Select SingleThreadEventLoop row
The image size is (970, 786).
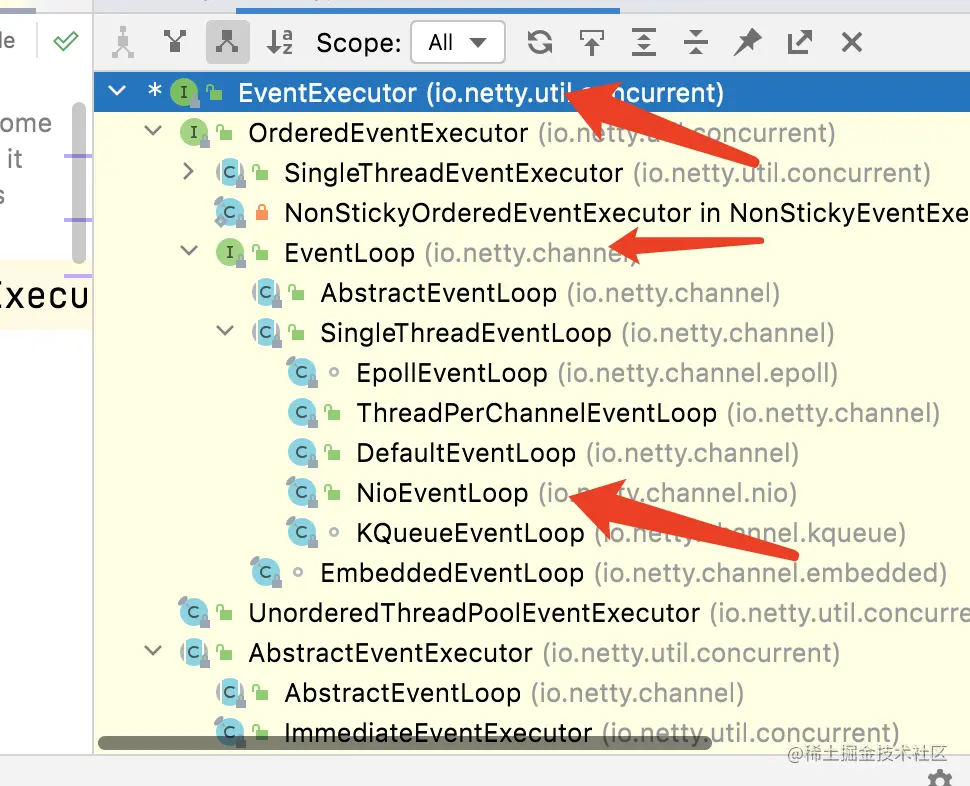click(532, 333)
